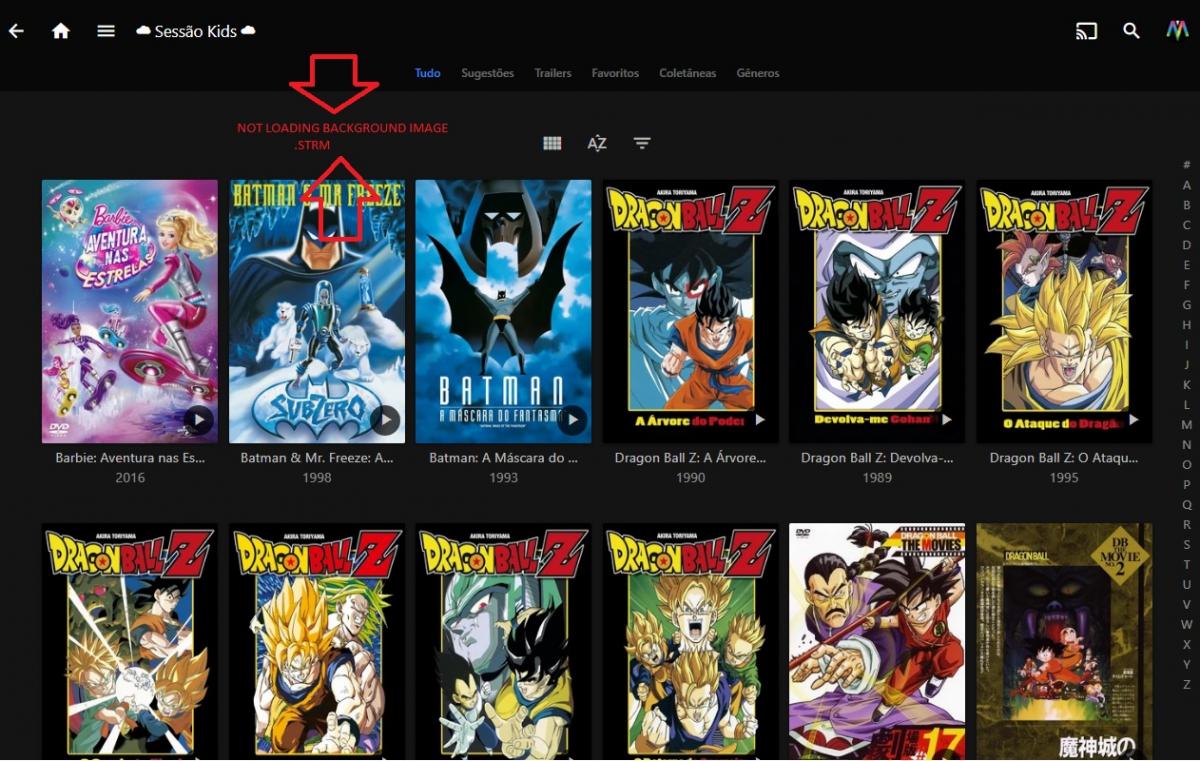This screenshot has width=1200, height=761.
Task: Open the Batman SubZero poster
Action: click(x=317, y=311)
